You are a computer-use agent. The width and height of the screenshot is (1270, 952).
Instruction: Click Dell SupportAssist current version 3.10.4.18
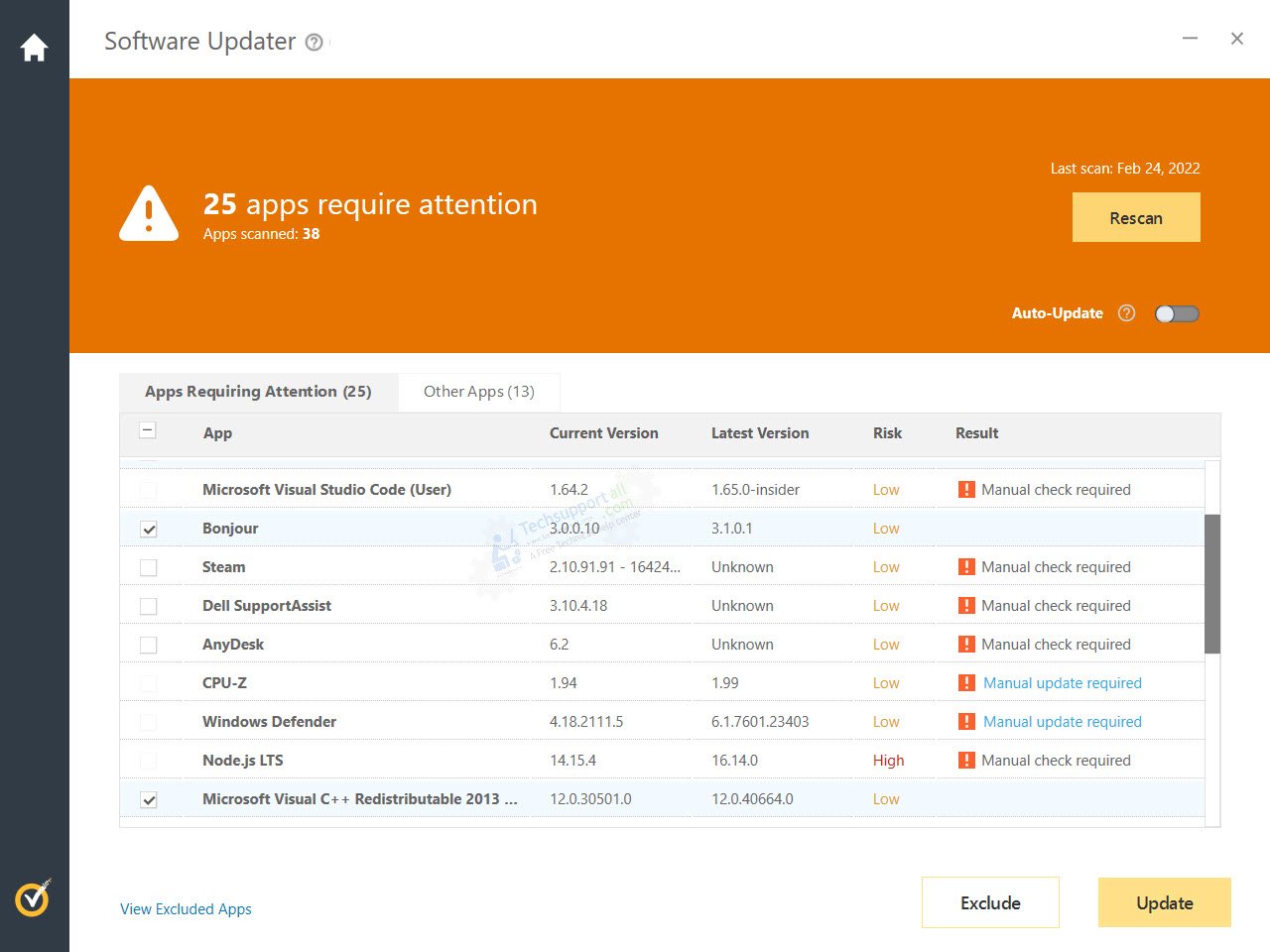coord(578,606)
